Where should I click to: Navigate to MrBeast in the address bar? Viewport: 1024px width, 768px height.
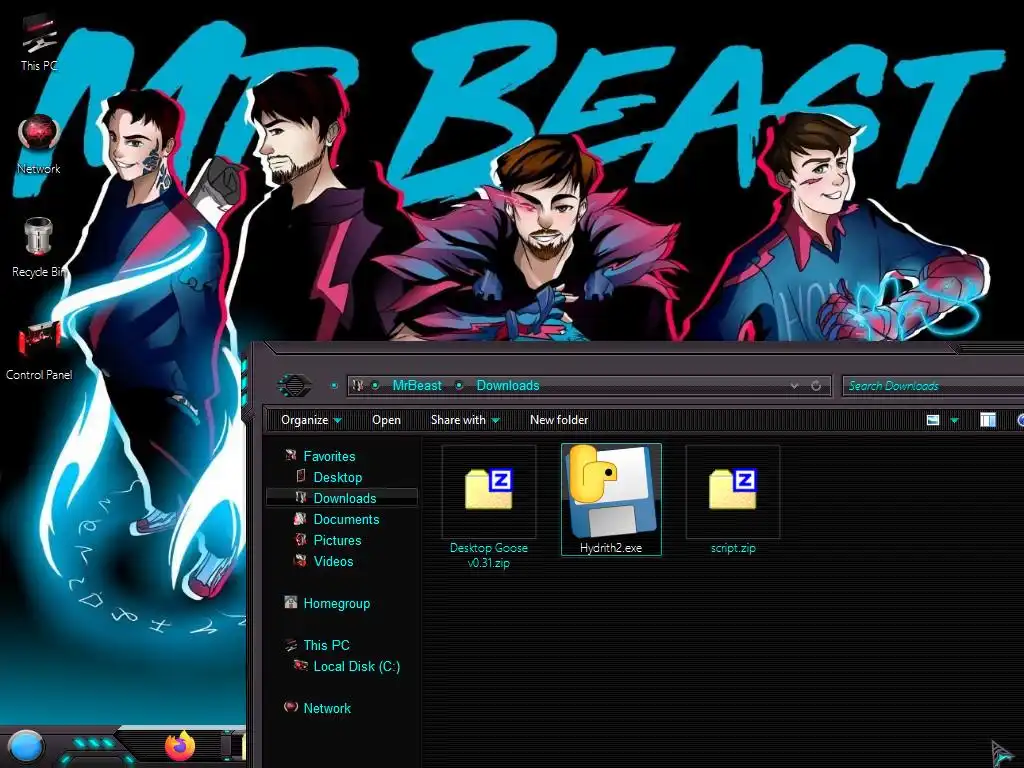(417, 385)
